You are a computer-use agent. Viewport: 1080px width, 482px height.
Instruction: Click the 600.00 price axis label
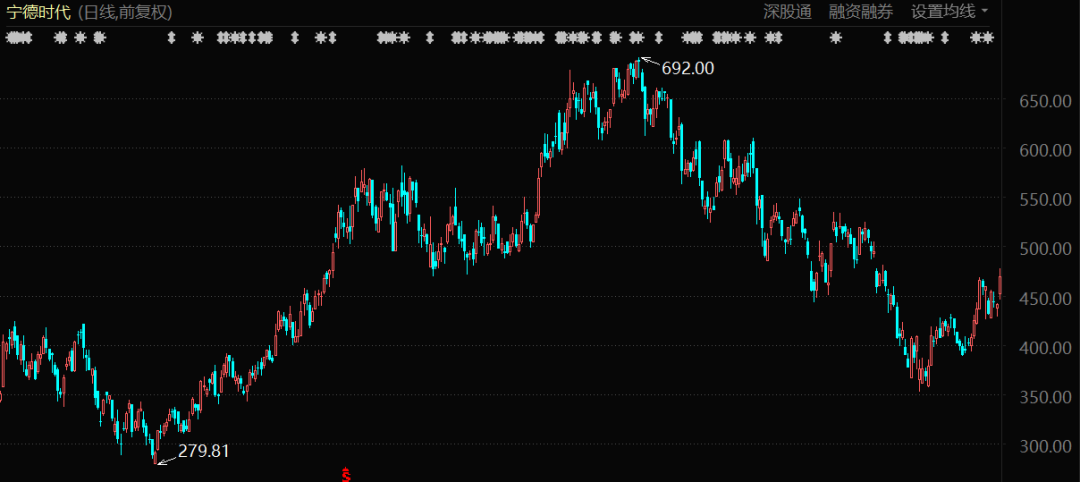pos(1046,150)
